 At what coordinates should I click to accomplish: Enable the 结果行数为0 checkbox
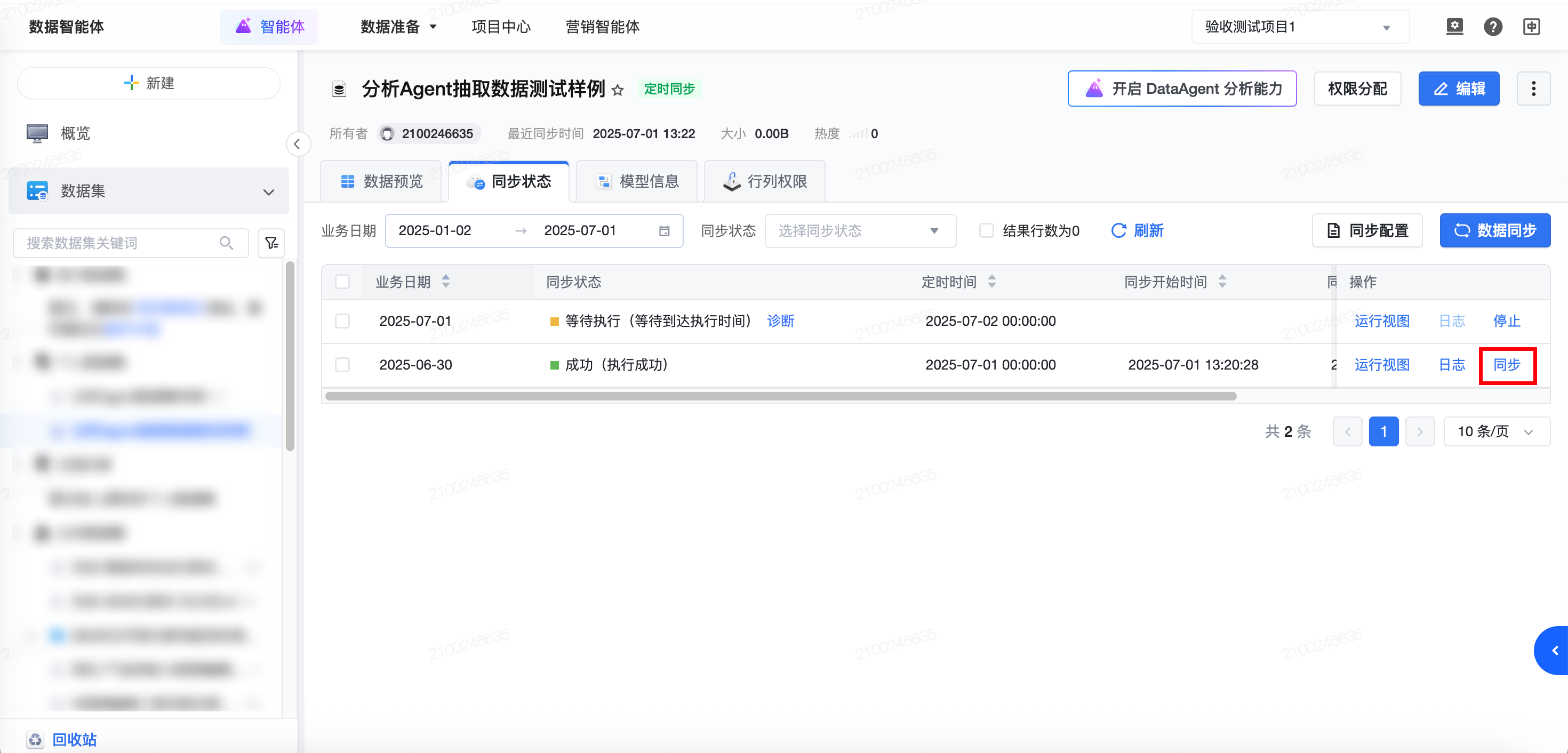tap(986, 231)
